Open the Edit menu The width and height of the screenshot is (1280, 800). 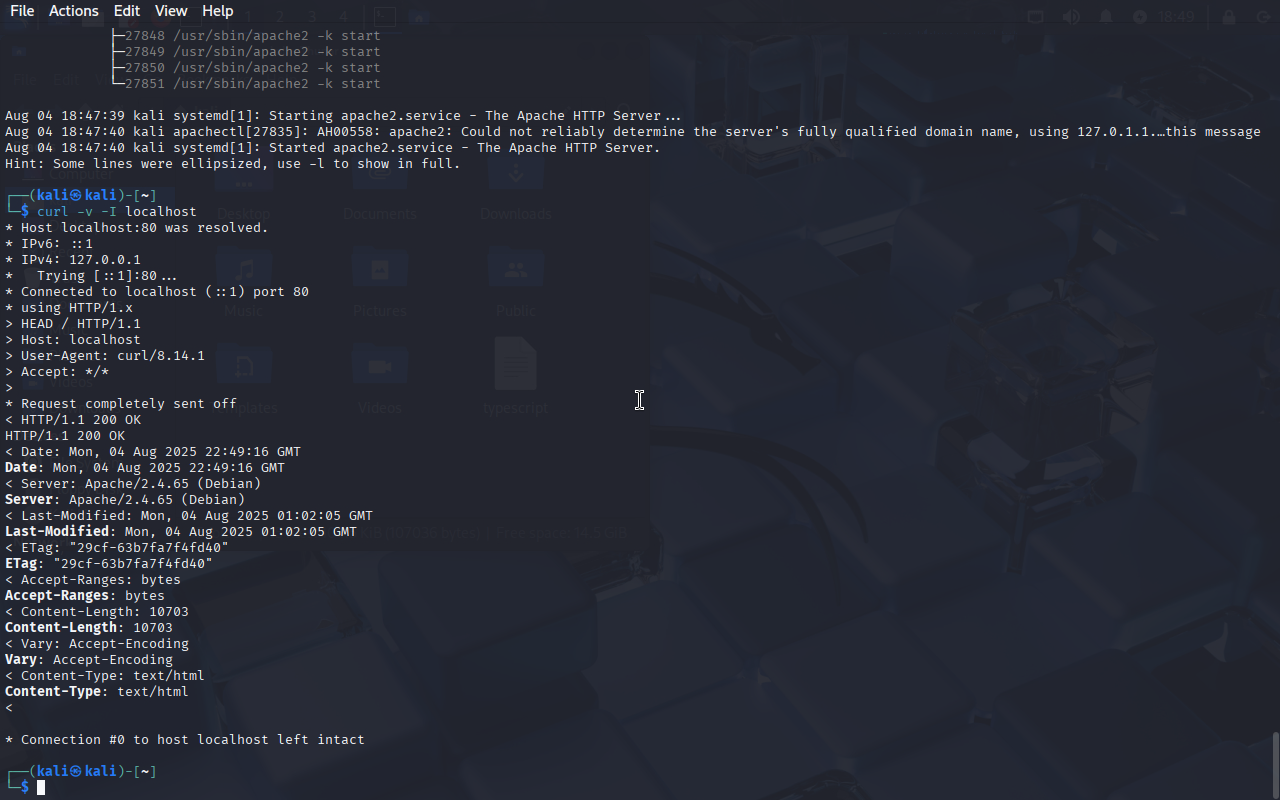point(127,11)
